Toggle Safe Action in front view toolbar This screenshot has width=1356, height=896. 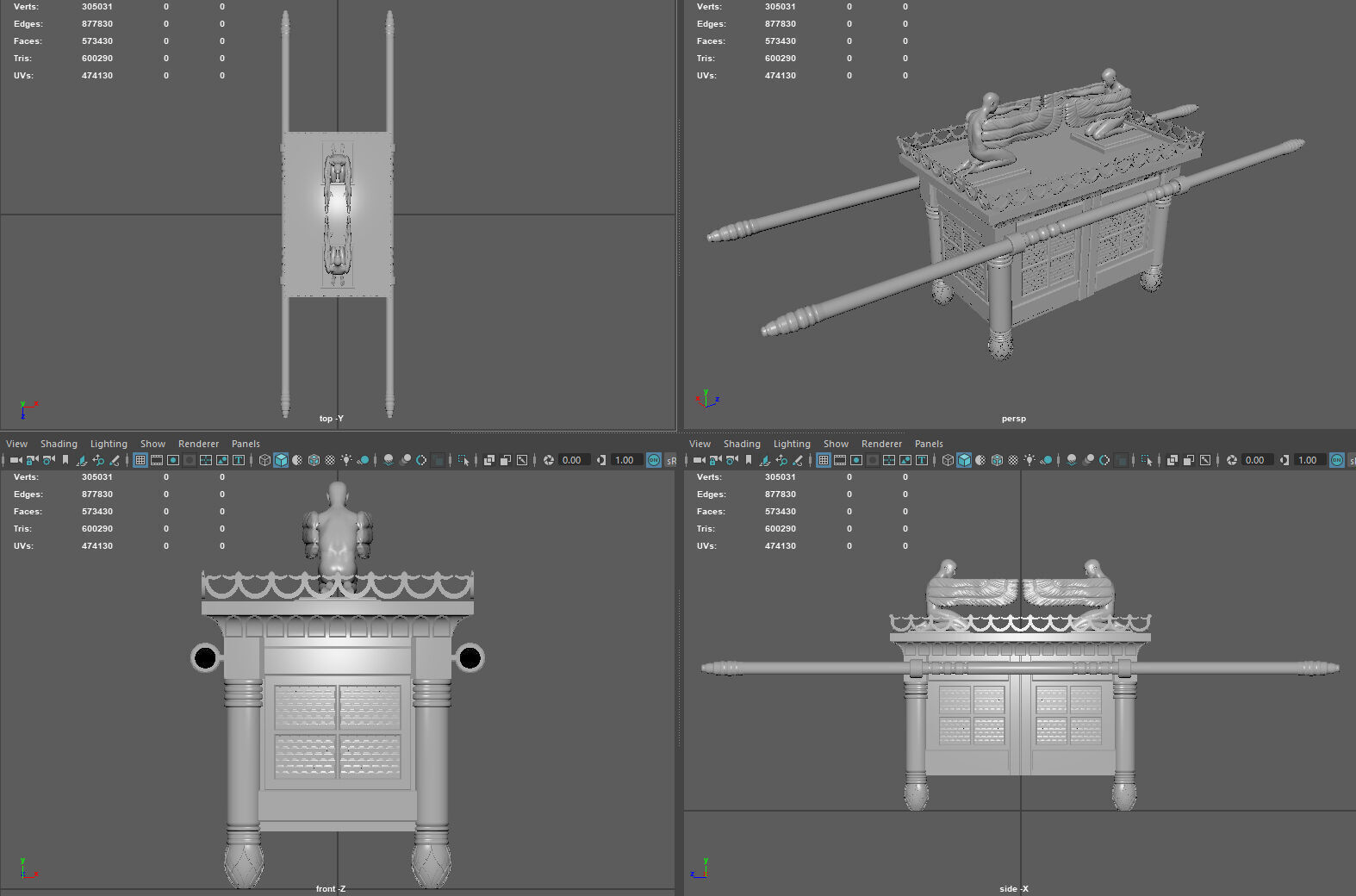pos(222,460)
